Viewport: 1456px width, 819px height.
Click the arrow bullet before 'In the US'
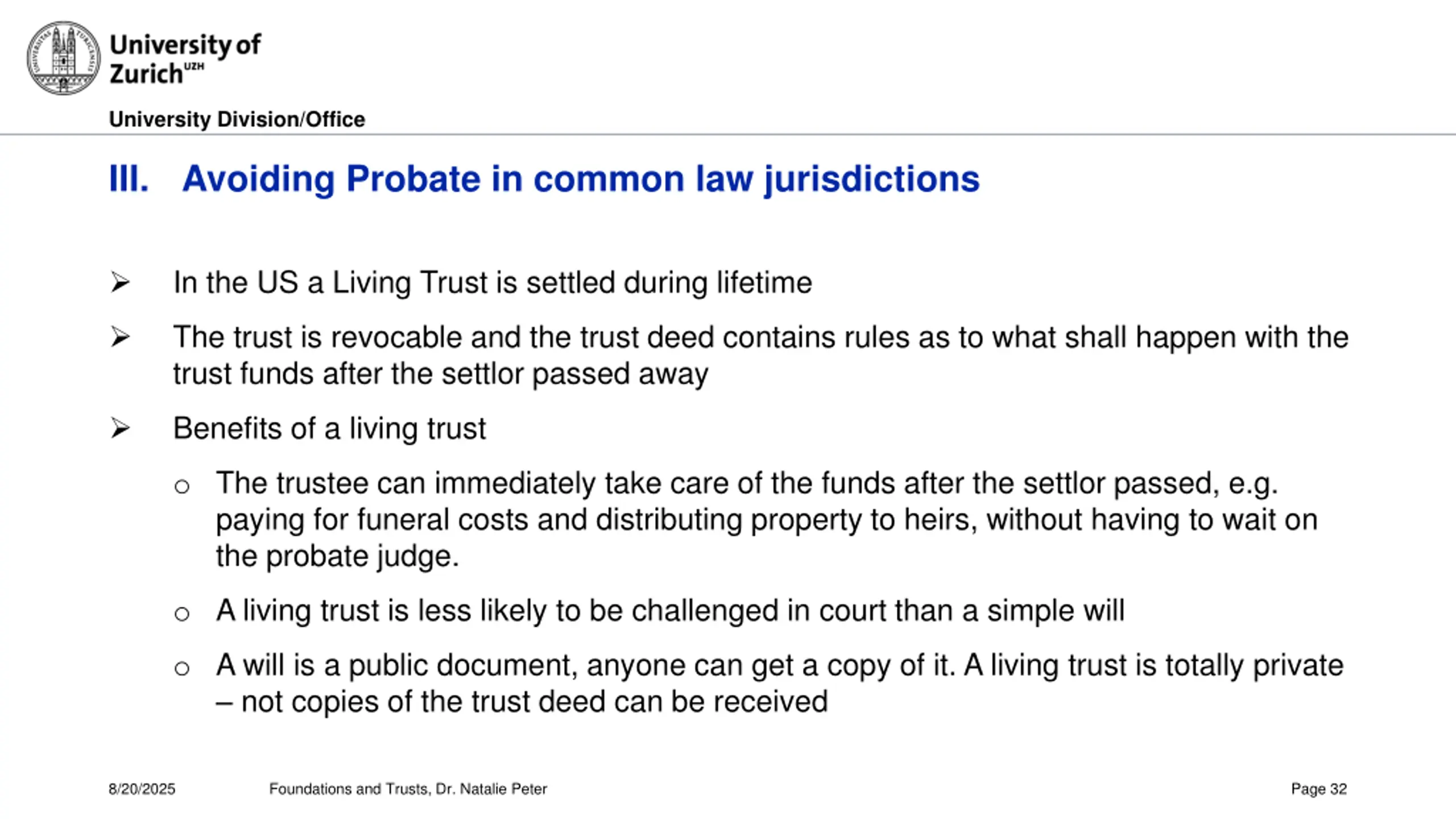coord(120,283)
